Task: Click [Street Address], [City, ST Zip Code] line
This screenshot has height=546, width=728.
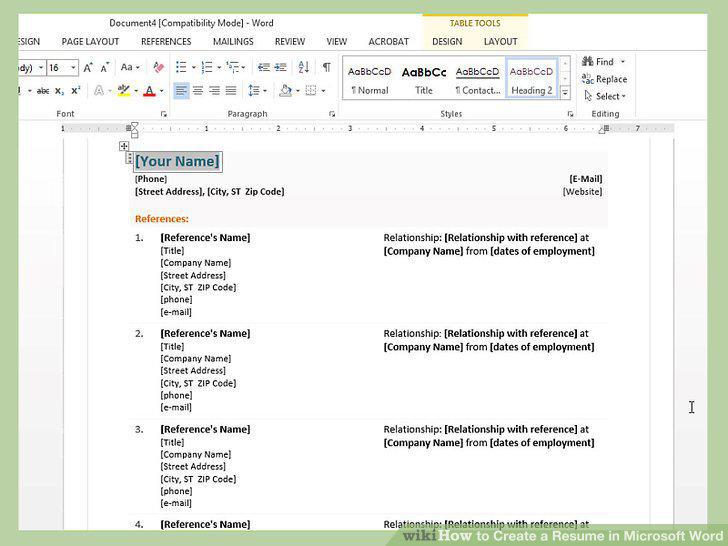Action: (209, 191)
